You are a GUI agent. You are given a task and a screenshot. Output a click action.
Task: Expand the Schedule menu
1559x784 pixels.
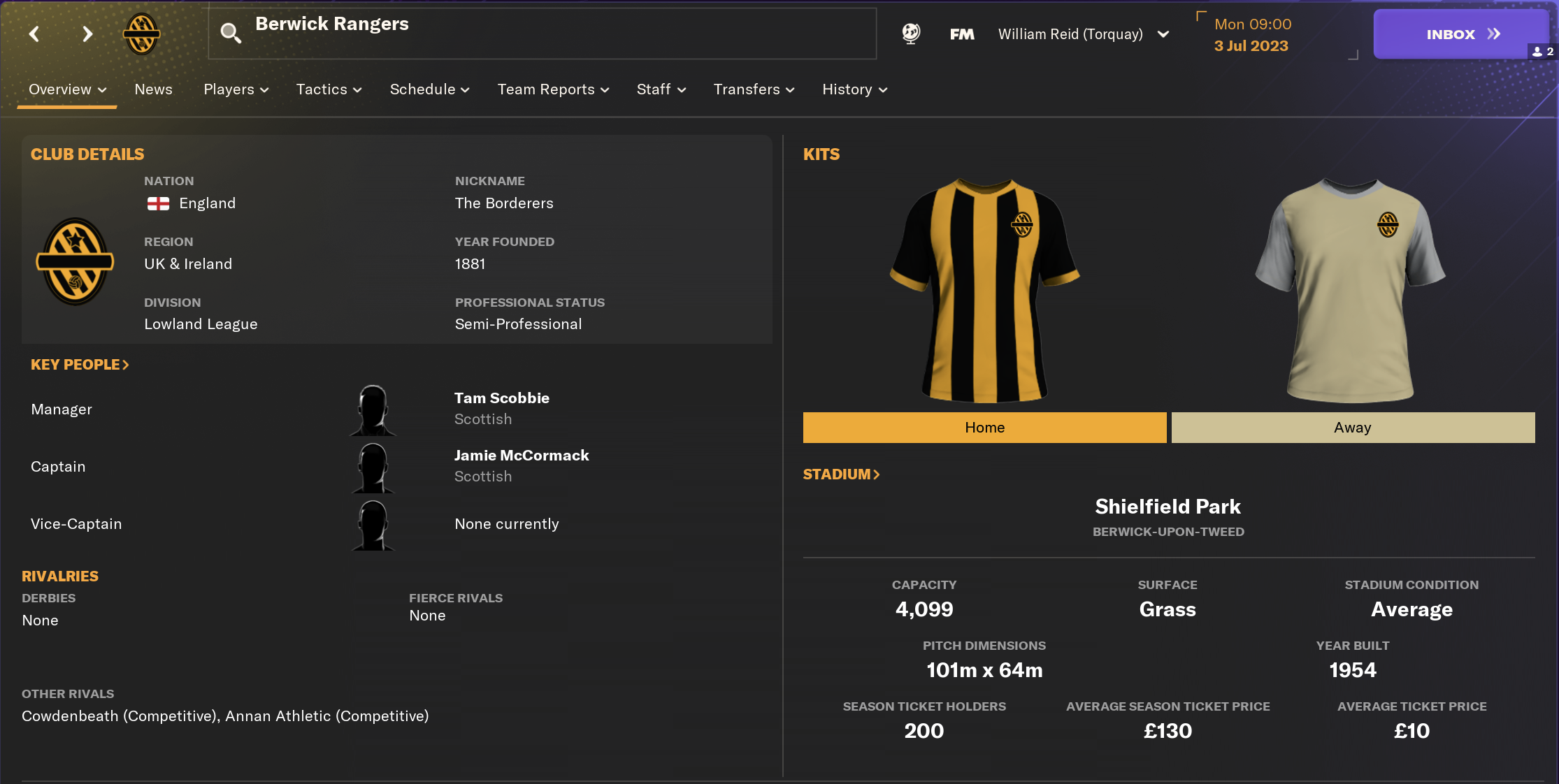(429, 89)
